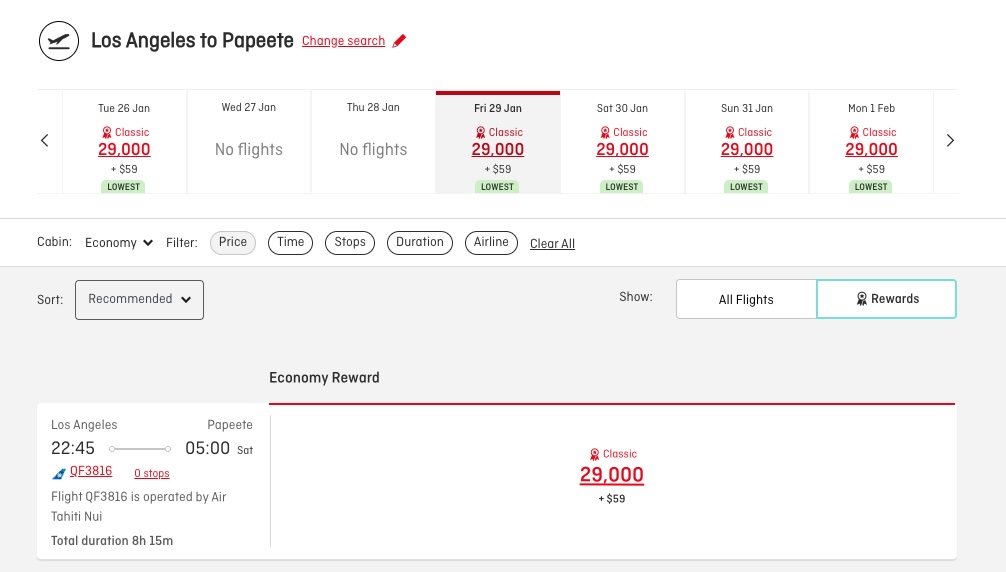
Task: Click Classic reward ribbon icon on Mon 1 Feb
Action: click(854, 132)
